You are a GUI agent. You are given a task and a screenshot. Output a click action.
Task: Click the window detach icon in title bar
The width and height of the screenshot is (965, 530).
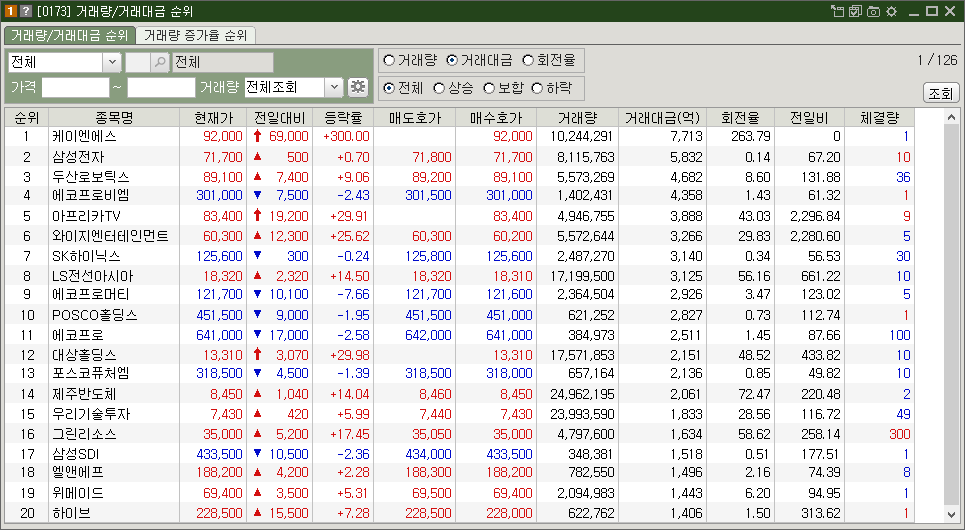click(x=837, y=11)
